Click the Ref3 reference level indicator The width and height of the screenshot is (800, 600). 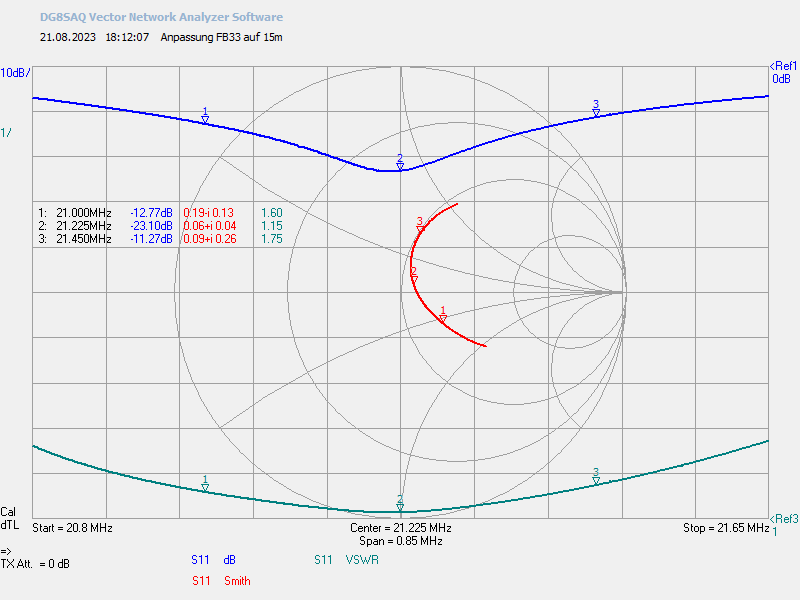(784, 519)
